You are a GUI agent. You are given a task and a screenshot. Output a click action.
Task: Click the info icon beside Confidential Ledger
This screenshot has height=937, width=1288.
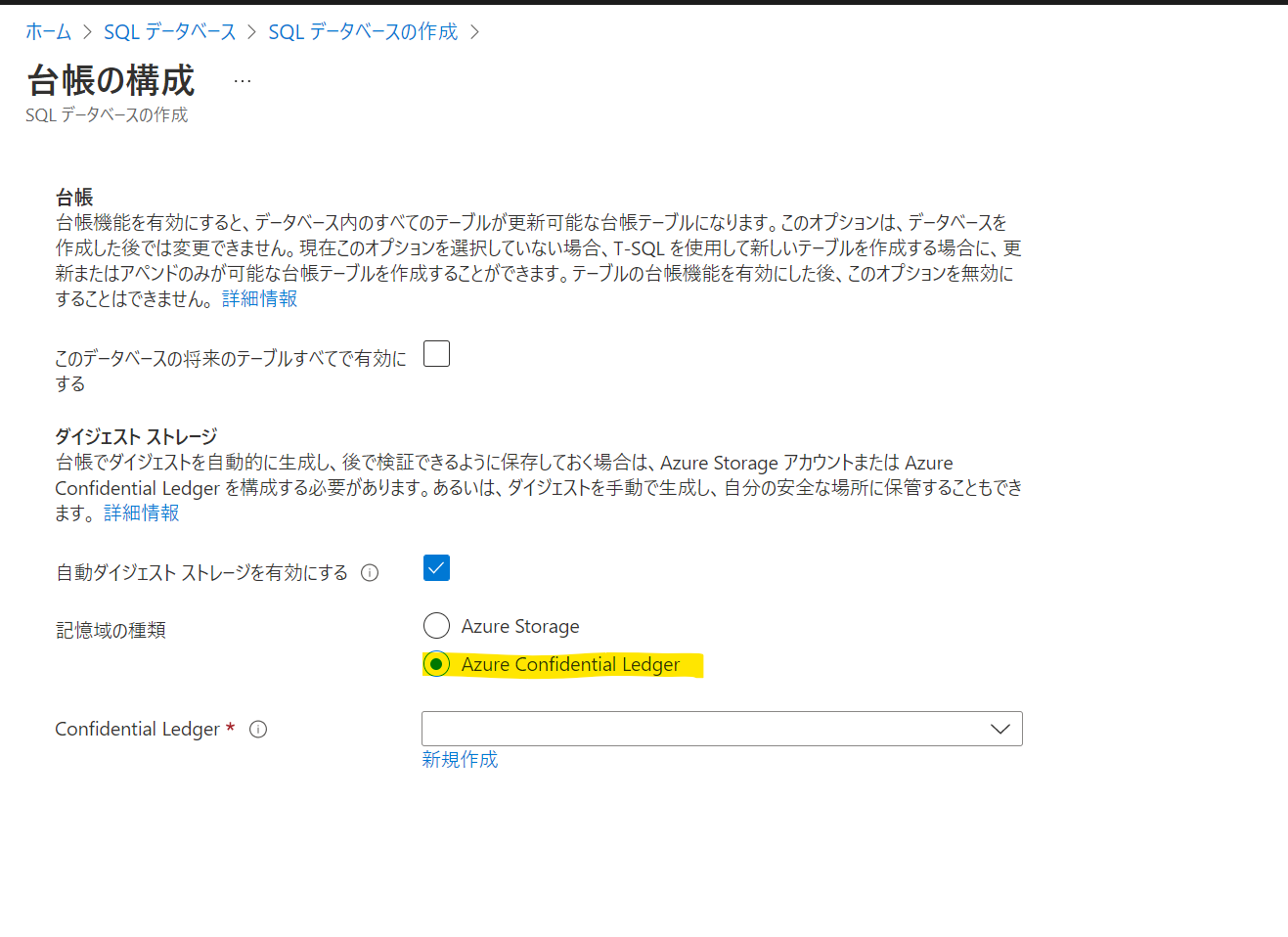pyautogui.click(x=257, y=729)
